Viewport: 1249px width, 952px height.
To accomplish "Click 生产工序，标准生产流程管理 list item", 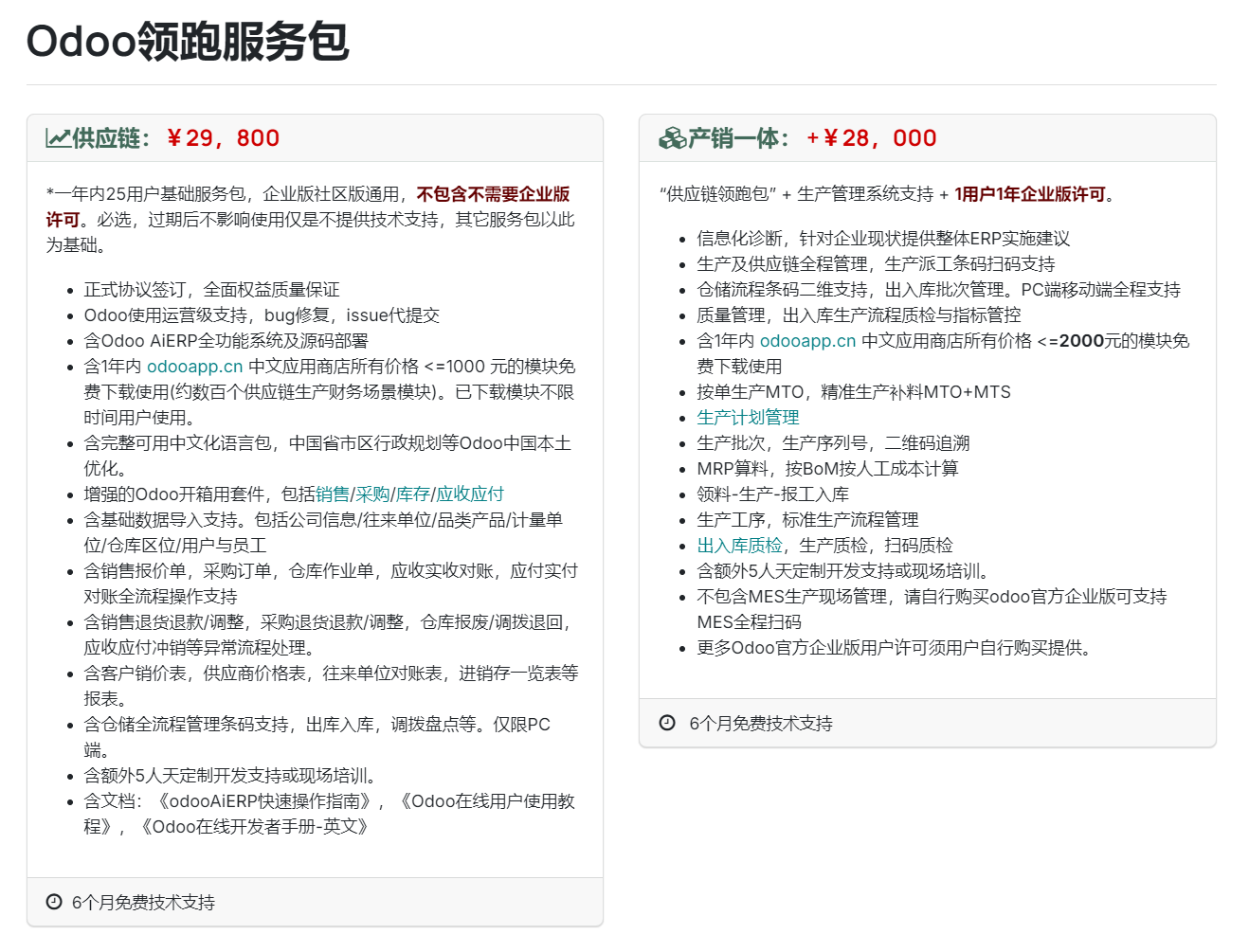I will pyautogui.click(x=807, y=520).
